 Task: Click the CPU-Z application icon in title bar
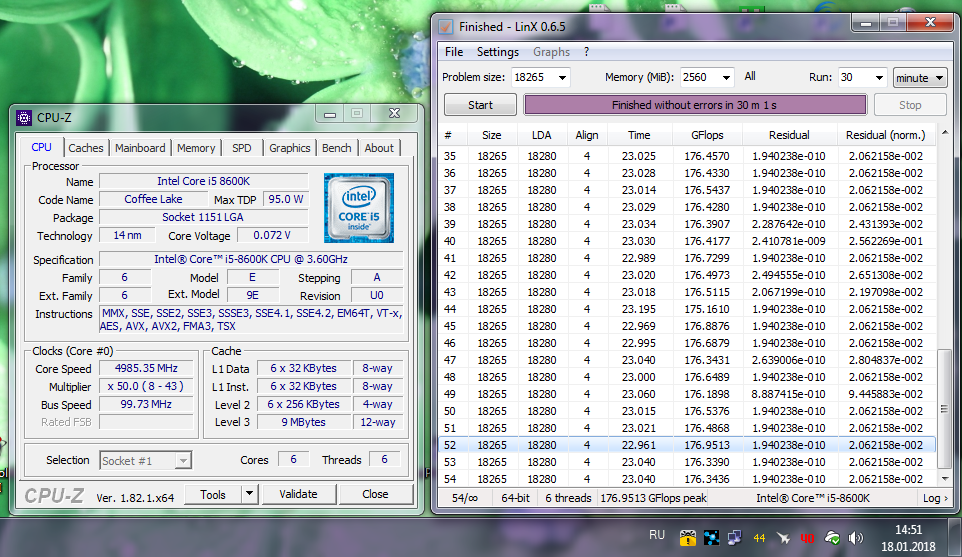click(x=24, y=117)
